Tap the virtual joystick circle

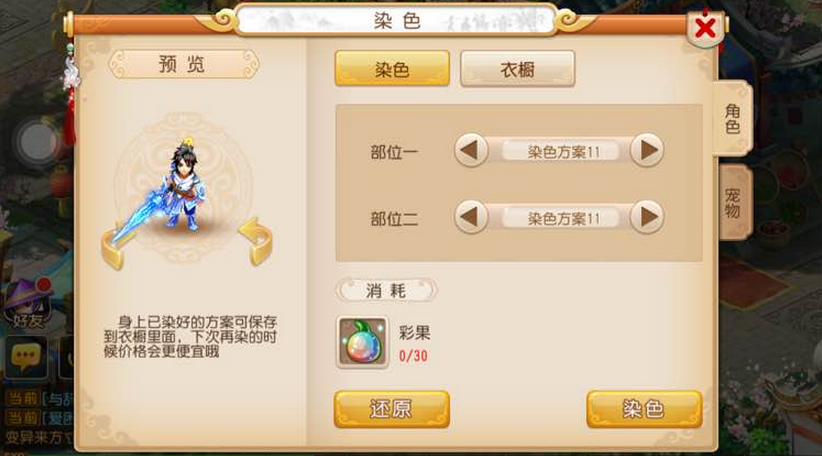click(38, 142)
